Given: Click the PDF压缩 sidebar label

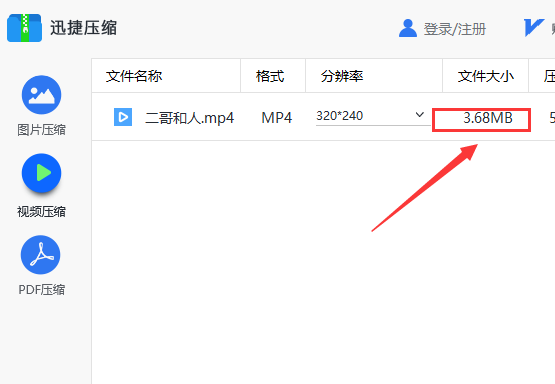Looking at the screenshot, I should (x=41, y=290).
